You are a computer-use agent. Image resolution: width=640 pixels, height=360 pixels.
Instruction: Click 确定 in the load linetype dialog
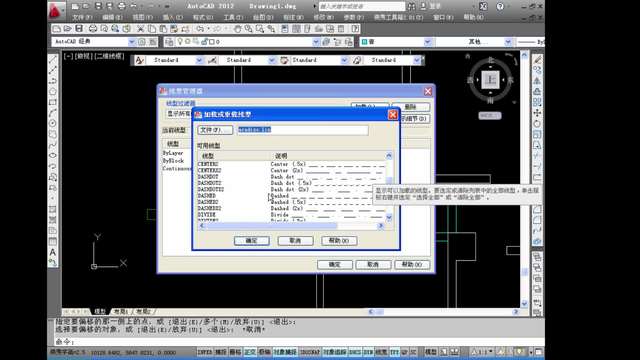(x=252, y=241)
